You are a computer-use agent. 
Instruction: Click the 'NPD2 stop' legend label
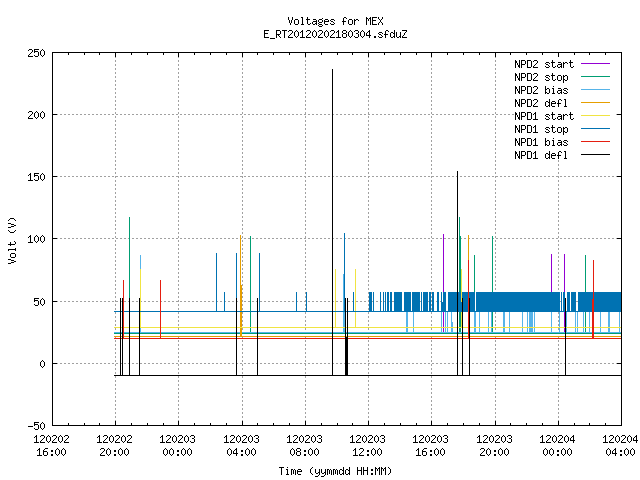(541, 77)
